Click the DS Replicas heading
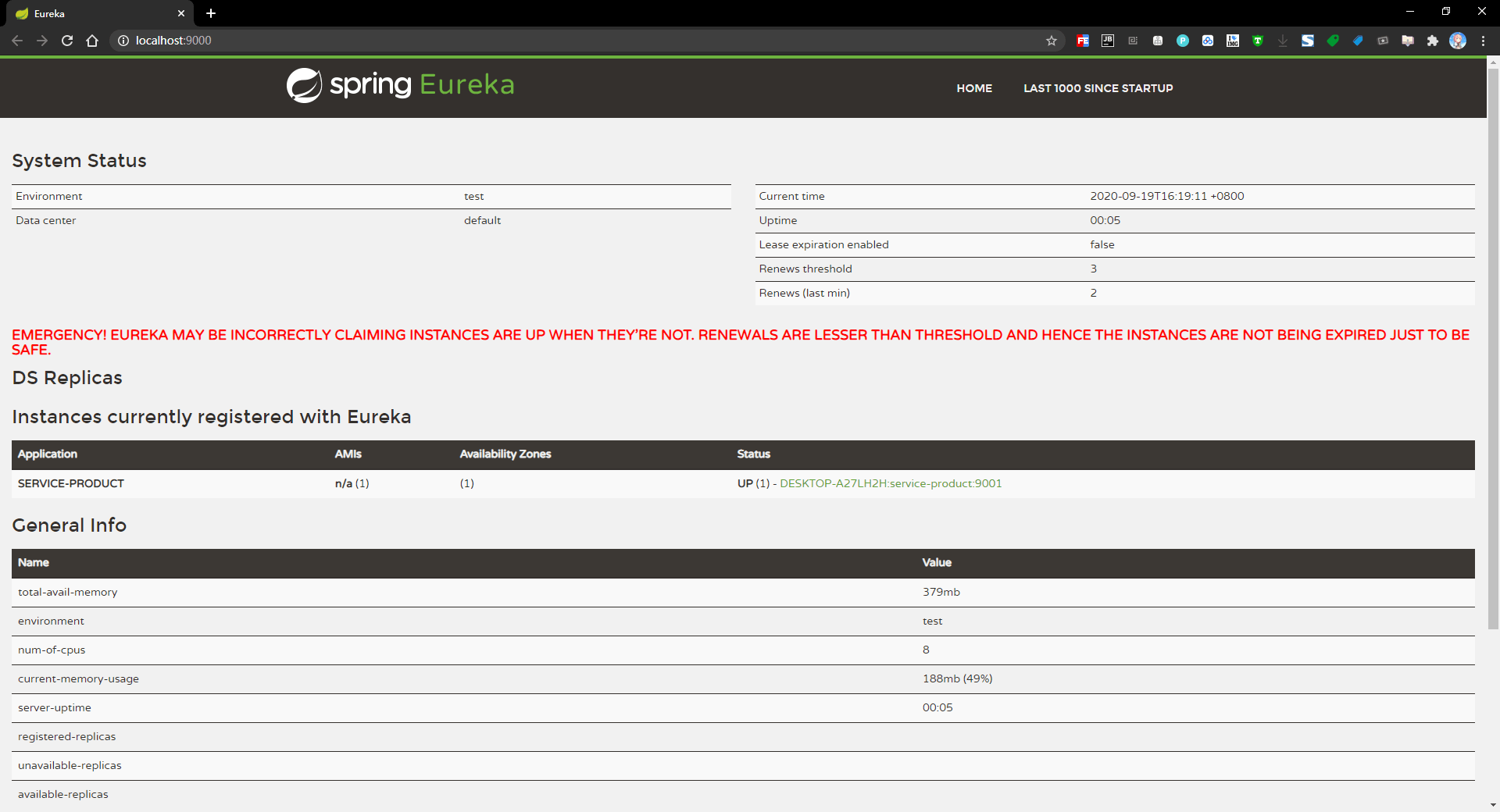Viewport: 1500px width, 812px height. point(67,378)
